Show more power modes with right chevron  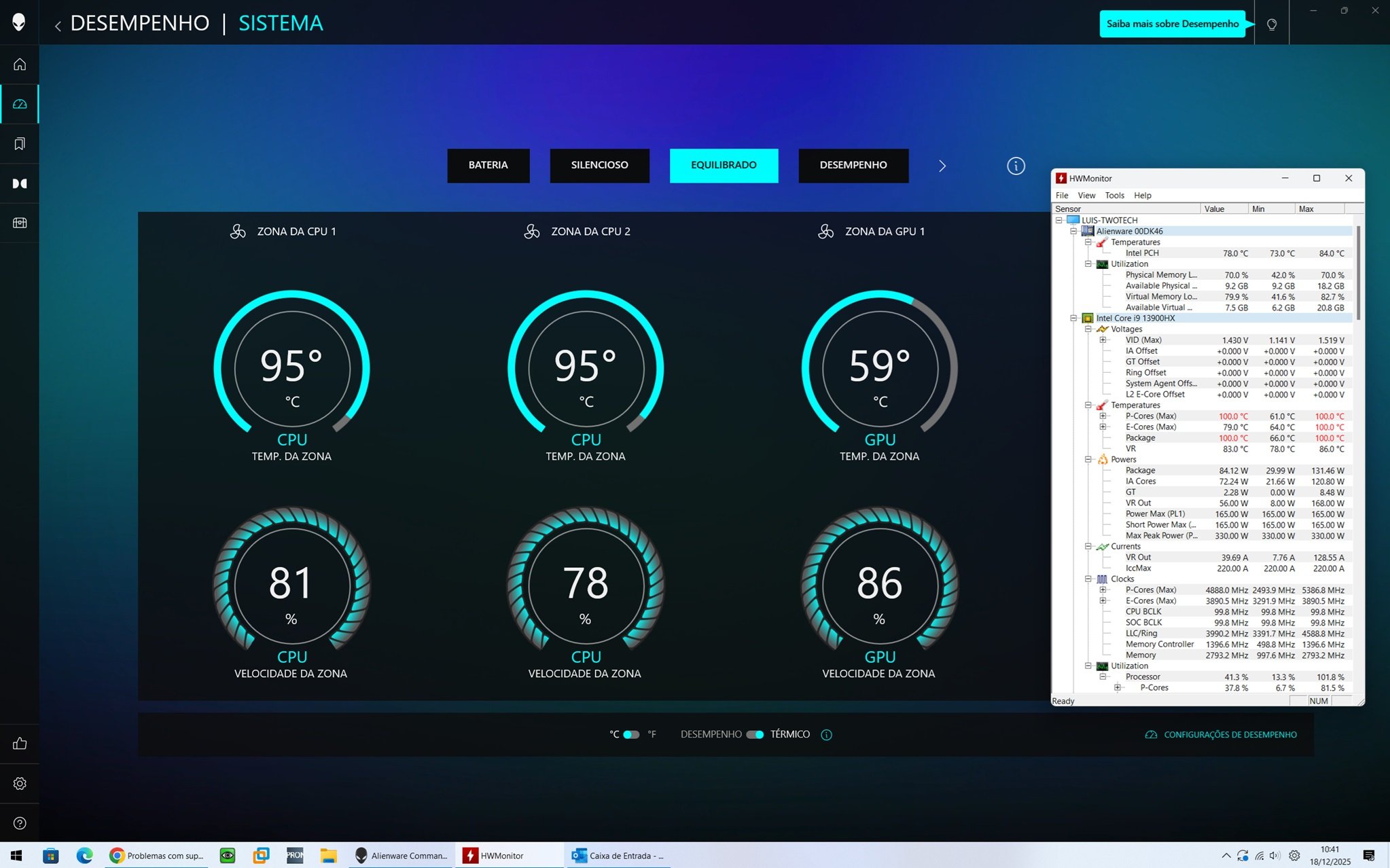[x=942, y=166]
